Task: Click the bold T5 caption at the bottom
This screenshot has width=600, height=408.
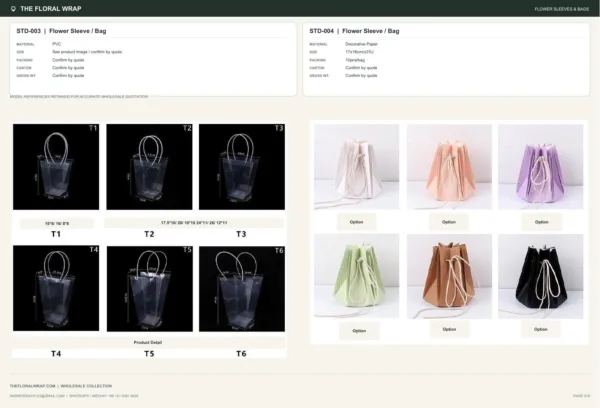Action: tap(149, 354)
